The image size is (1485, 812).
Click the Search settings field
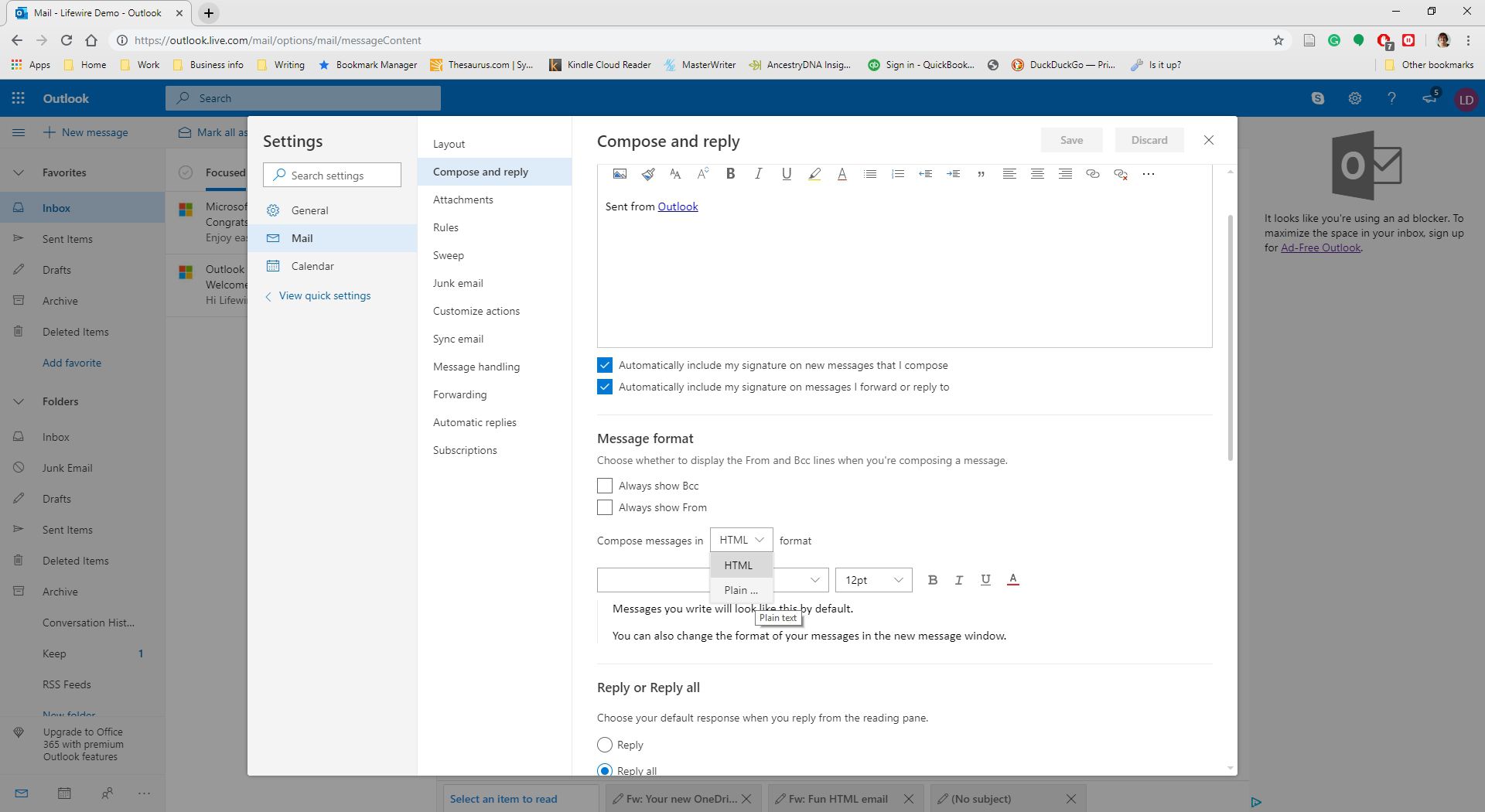tap(332, 175)
